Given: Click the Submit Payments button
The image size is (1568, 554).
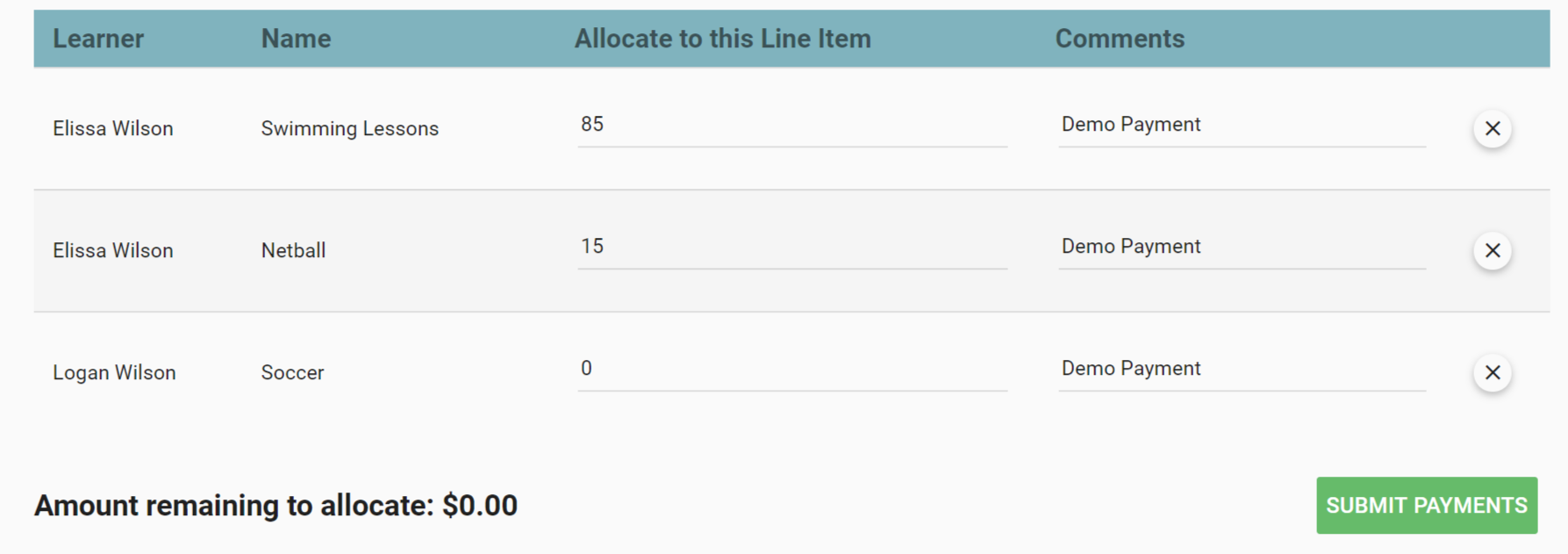Looking at the screenshot, I should point(1426,506).
